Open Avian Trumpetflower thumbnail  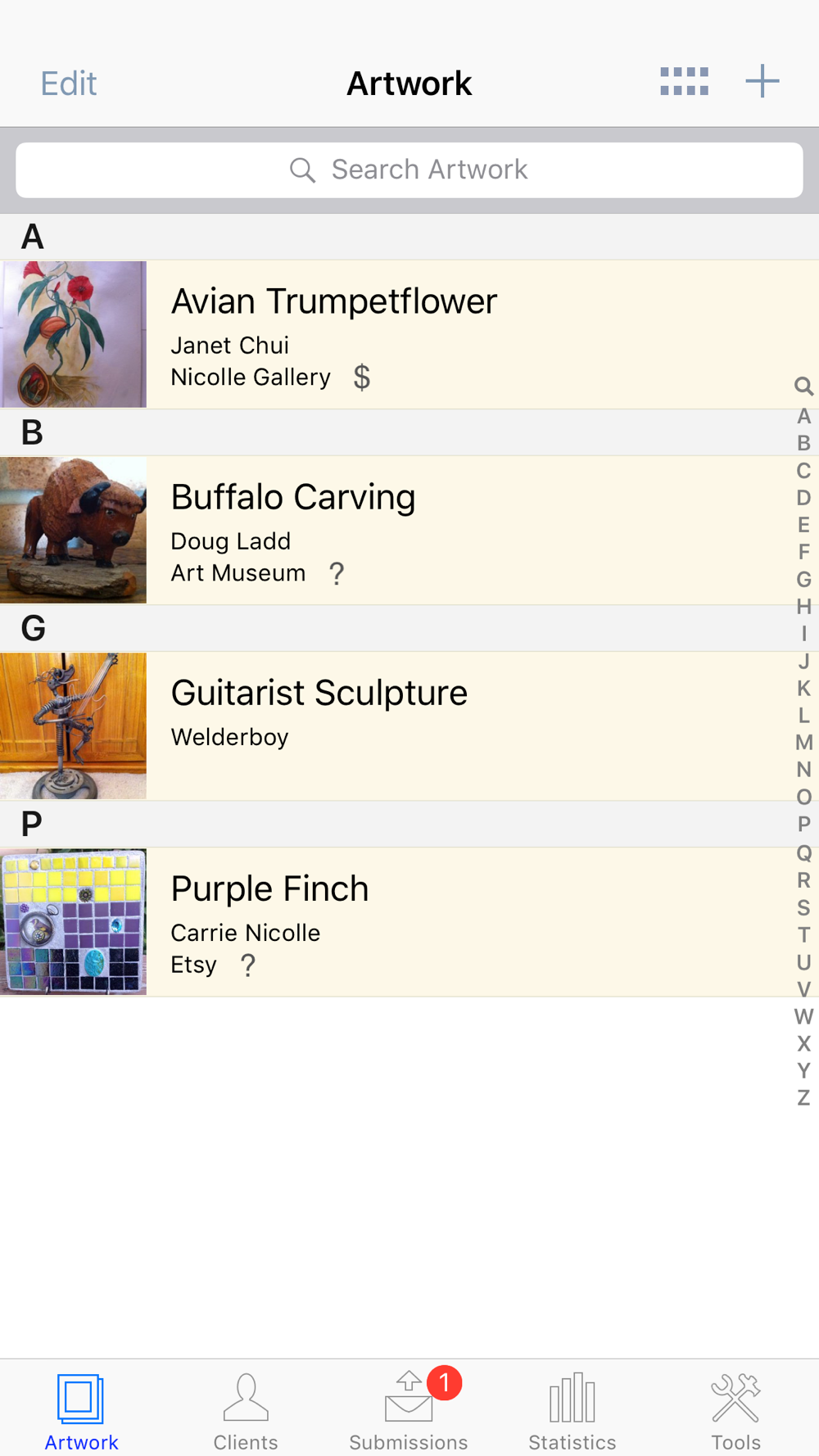tap(73, 334)
